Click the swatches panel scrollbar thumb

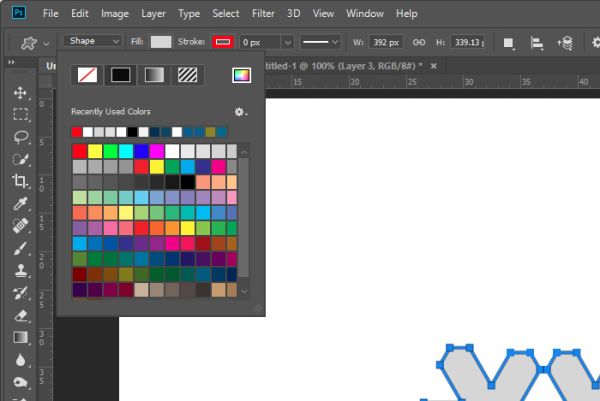point(244,217)
